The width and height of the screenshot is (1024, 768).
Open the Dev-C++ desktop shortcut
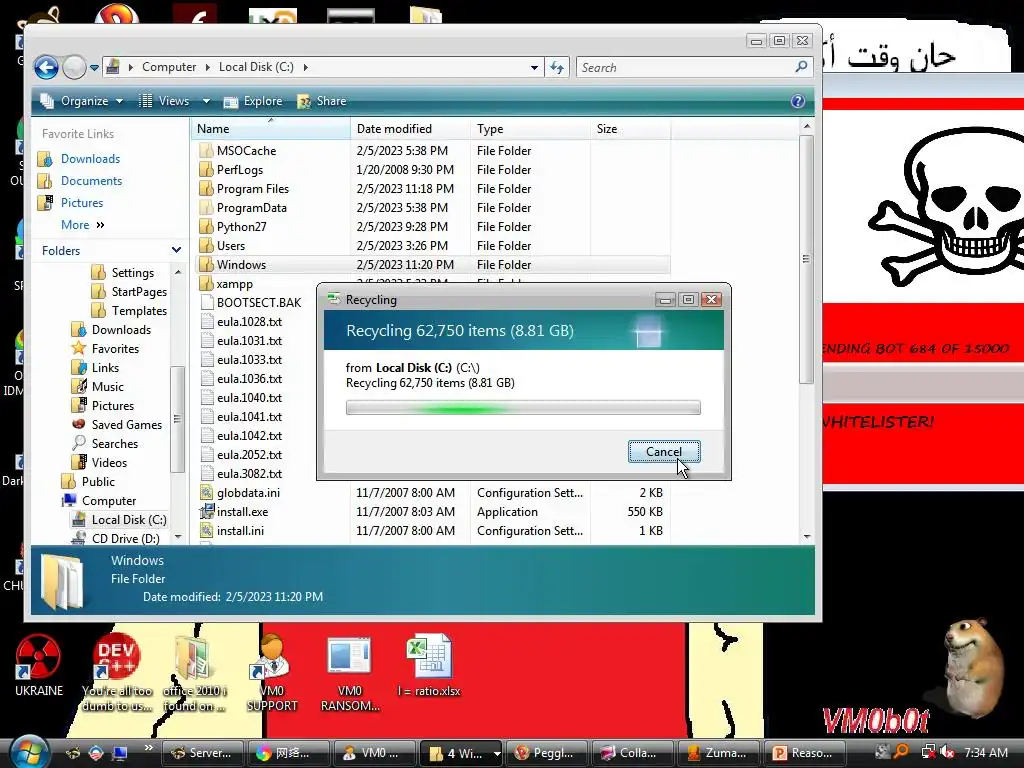[x=117, y=673]
